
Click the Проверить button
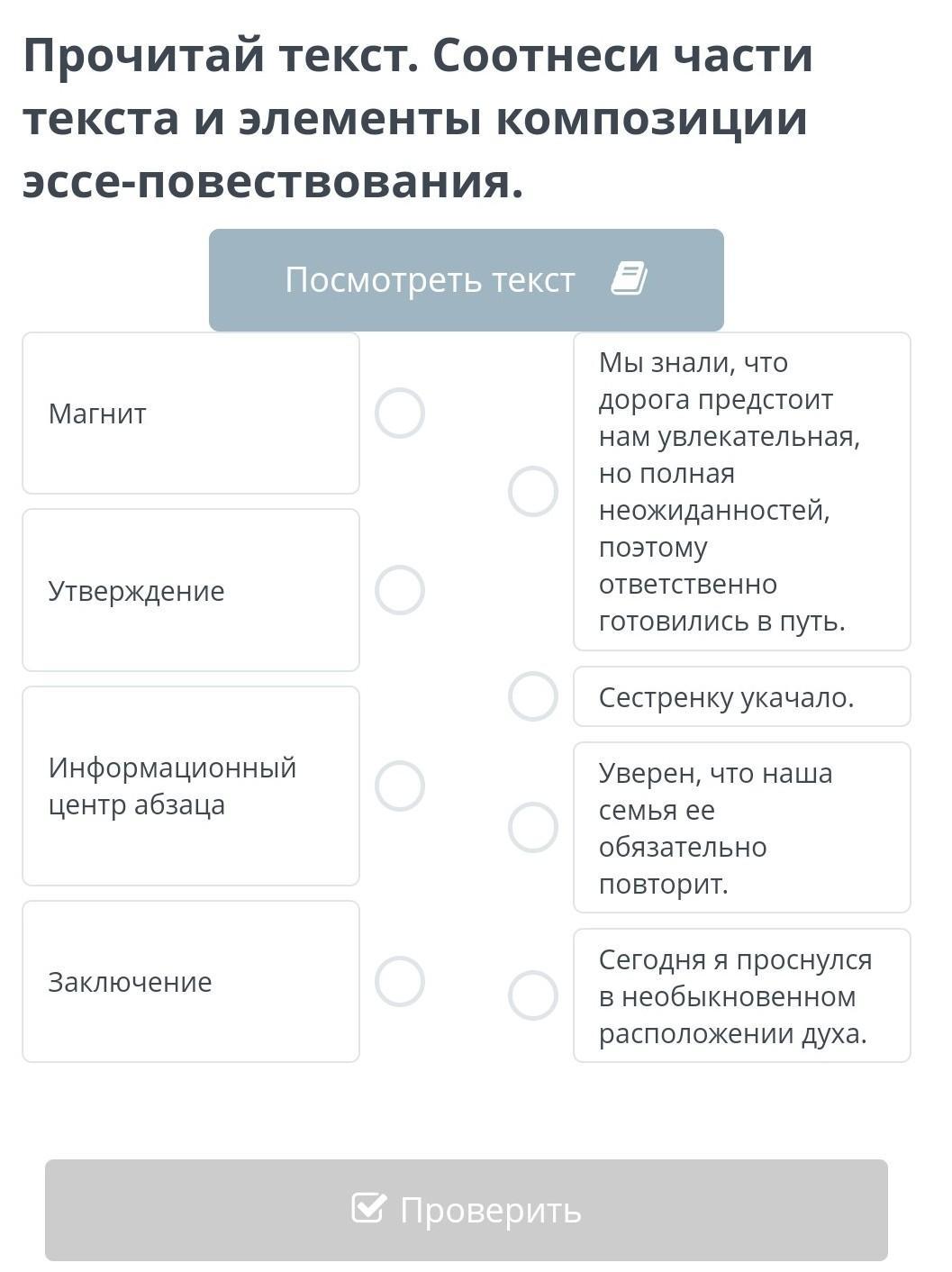tap(467, 1210)
